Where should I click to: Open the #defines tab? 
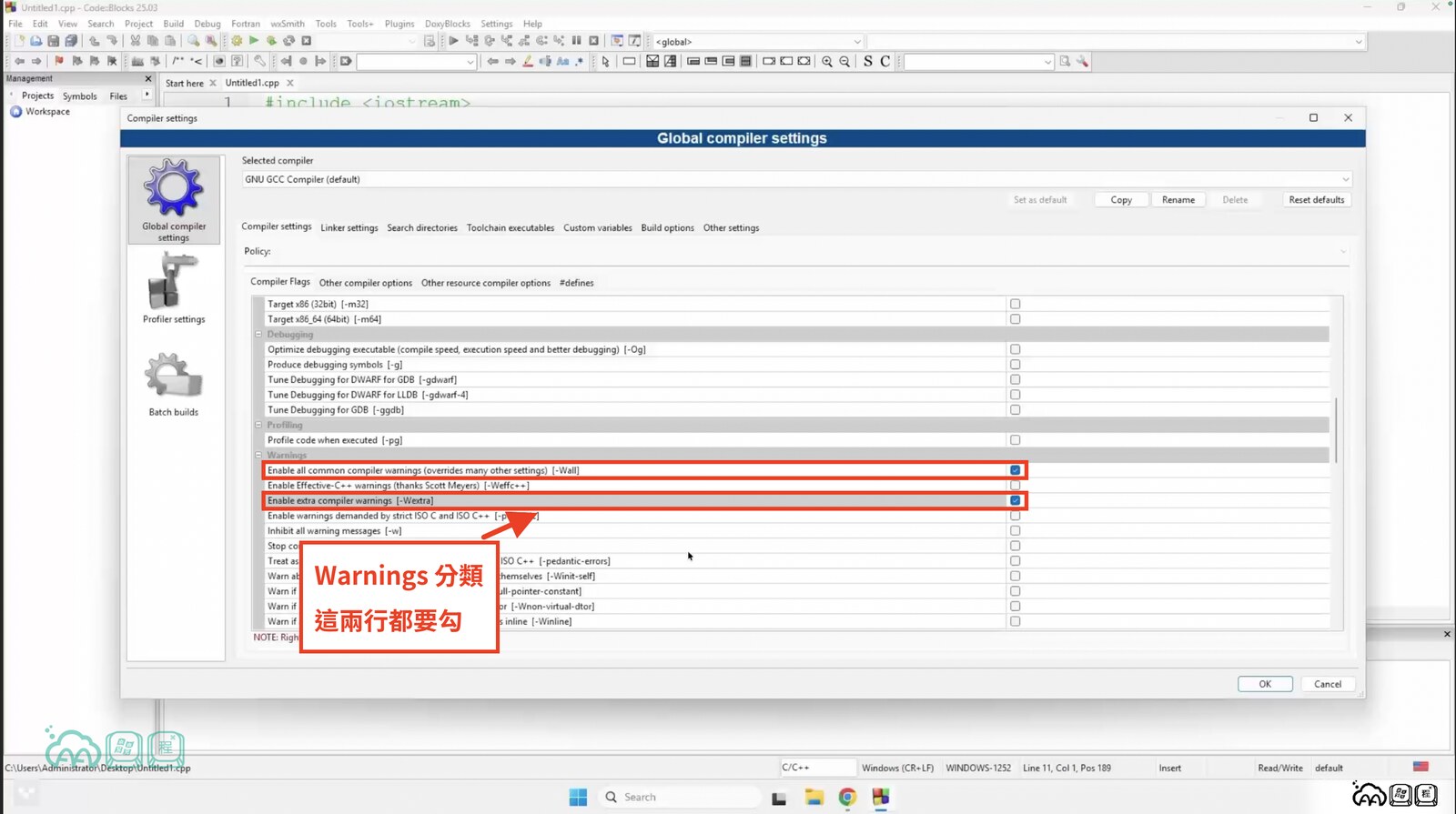576,283
